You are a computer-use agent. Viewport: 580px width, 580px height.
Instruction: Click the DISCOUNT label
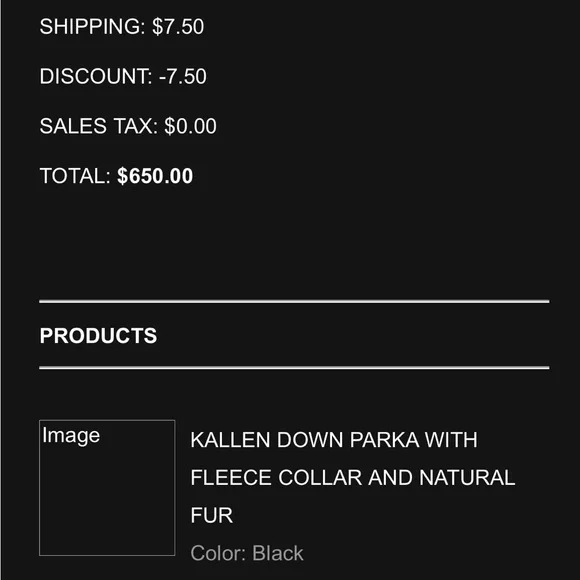click(x=96, y=76)
